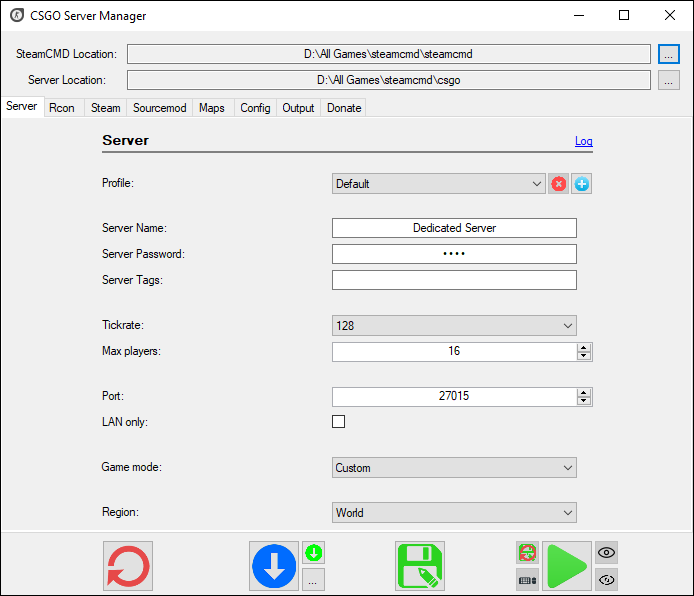
Task: Decrease Port value with the down arrow
Action: [x=584, y=400]
